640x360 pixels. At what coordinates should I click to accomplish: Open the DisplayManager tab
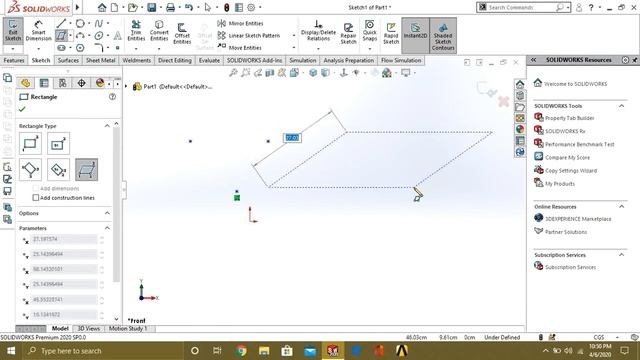click(x=100, y=83)
